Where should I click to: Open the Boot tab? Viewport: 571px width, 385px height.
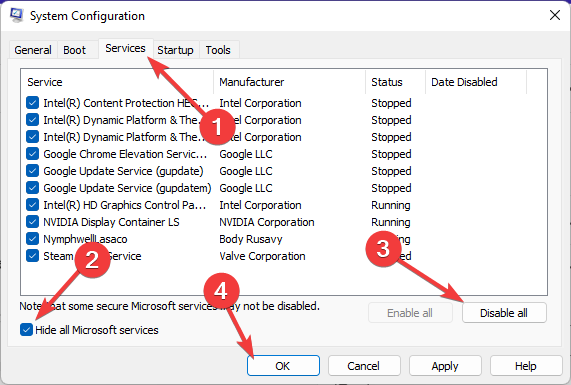tap(74, 50)
